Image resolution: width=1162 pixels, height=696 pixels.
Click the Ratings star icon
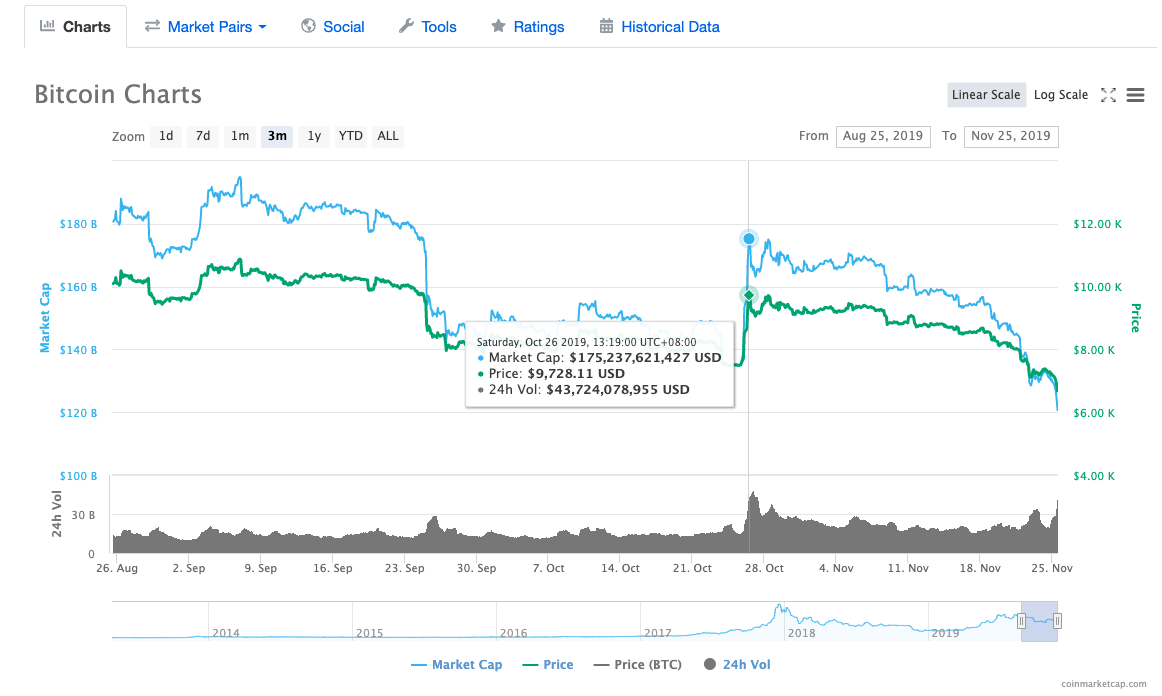click(498, 26)
